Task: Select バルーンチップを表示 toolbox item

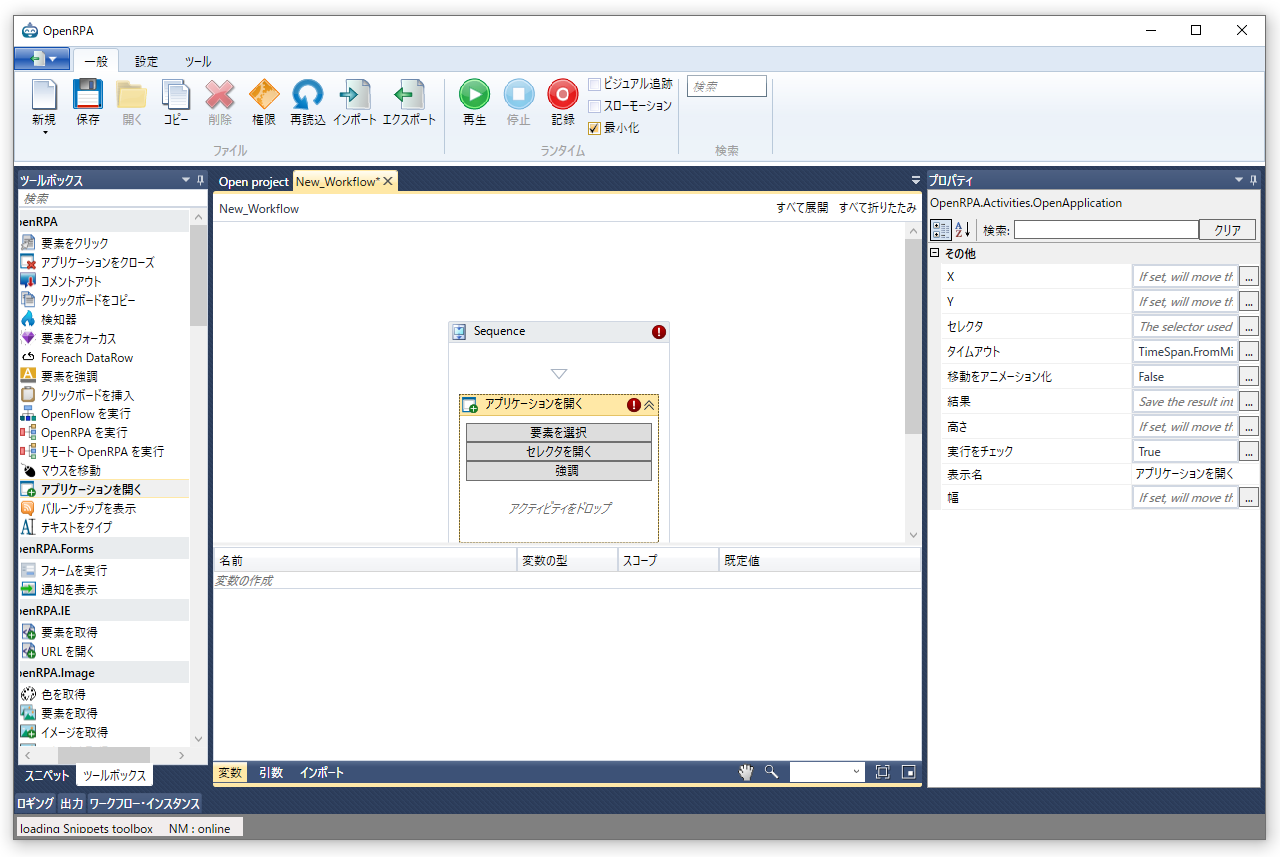Action: [88, 508]
